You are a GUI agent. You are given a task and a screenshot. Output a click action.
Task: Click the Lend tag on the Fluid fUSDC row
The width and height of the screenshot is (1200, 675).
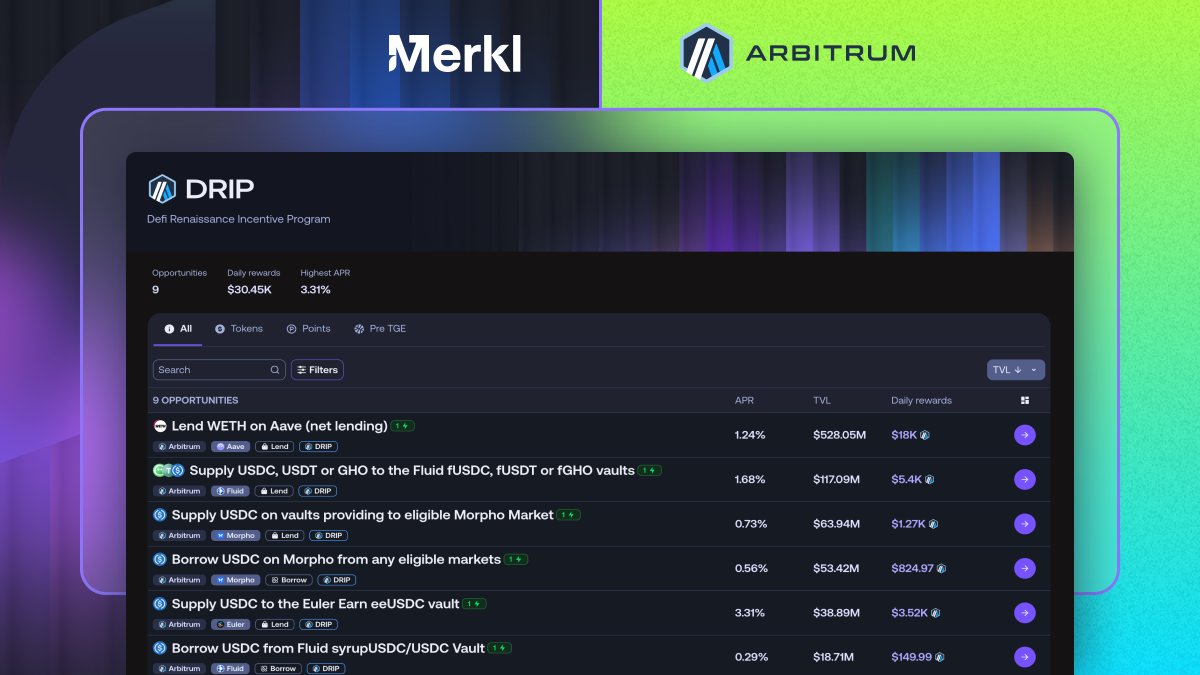(x=274, y=491)
